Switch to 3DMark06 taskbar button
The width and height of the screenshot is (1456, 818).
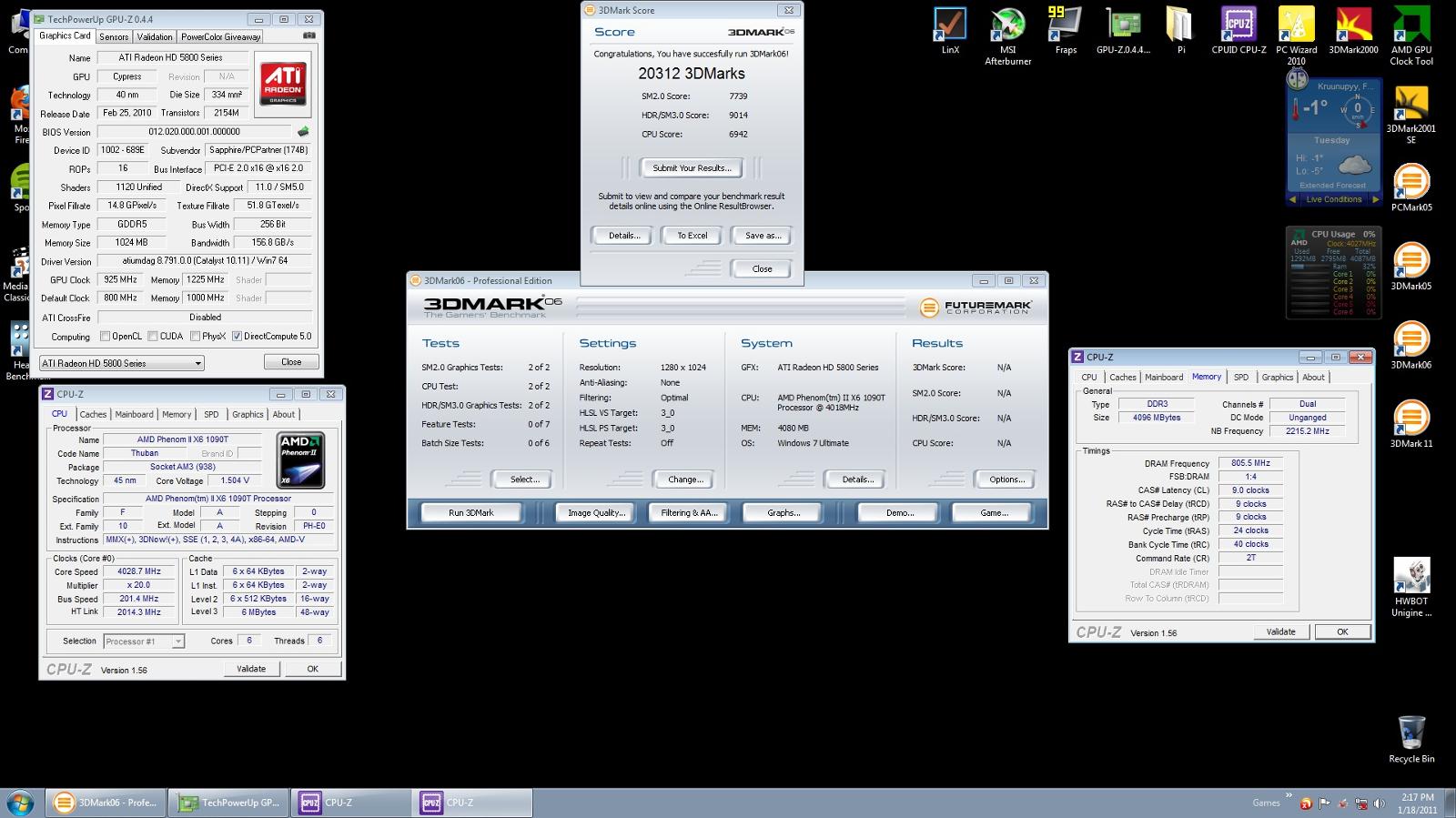pyautogui.click(x=106, y=803)
